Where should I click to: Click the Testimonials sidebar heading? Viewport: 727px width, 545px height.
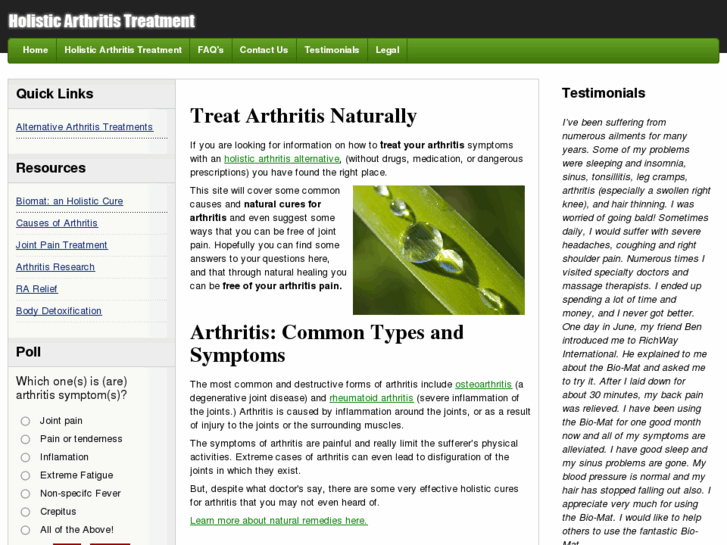click(603, 93)
